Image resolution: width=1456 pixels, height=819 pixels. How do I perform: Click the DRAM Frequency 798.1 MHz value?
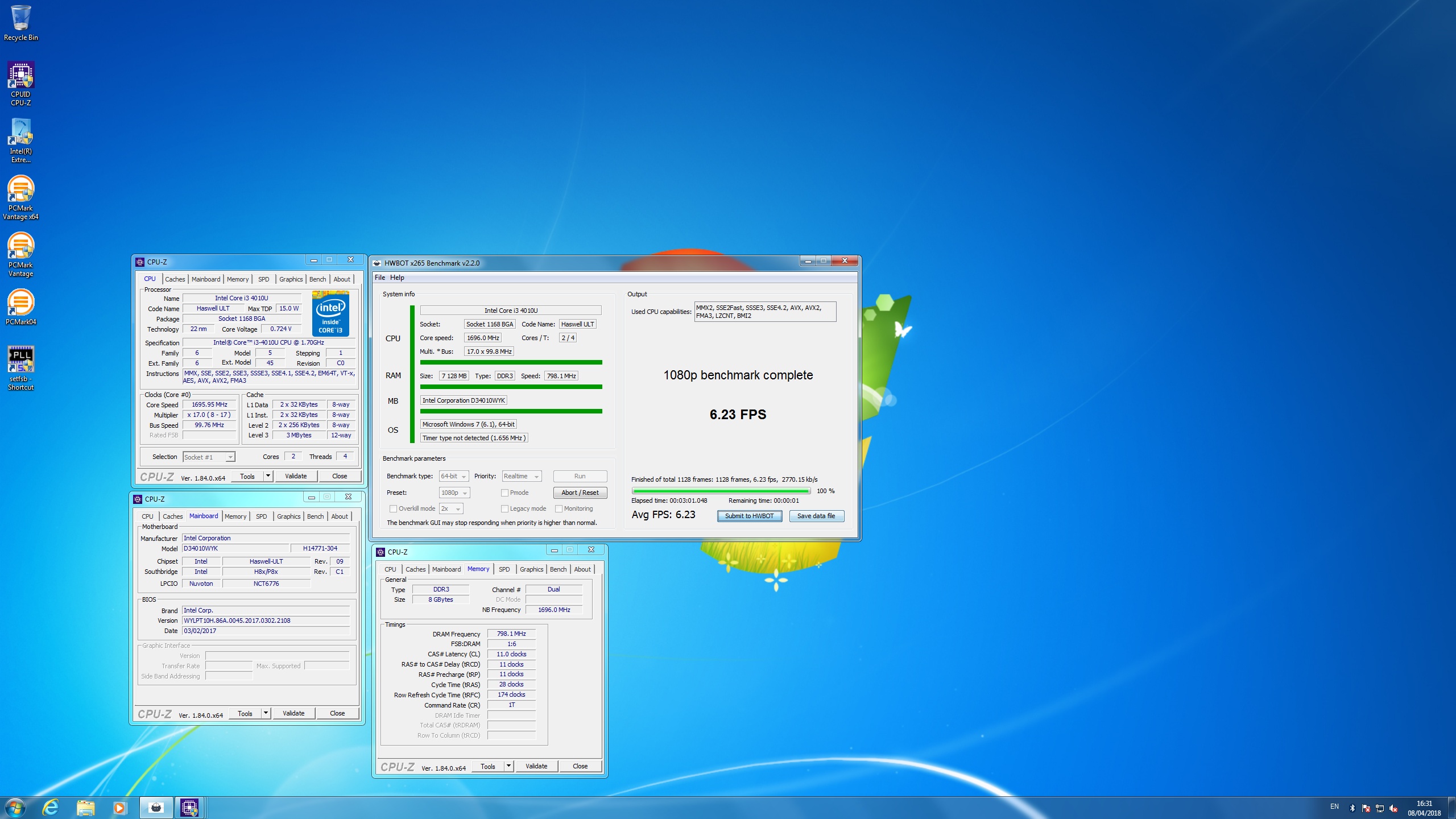pyautogui.click(x=511, y=634)
